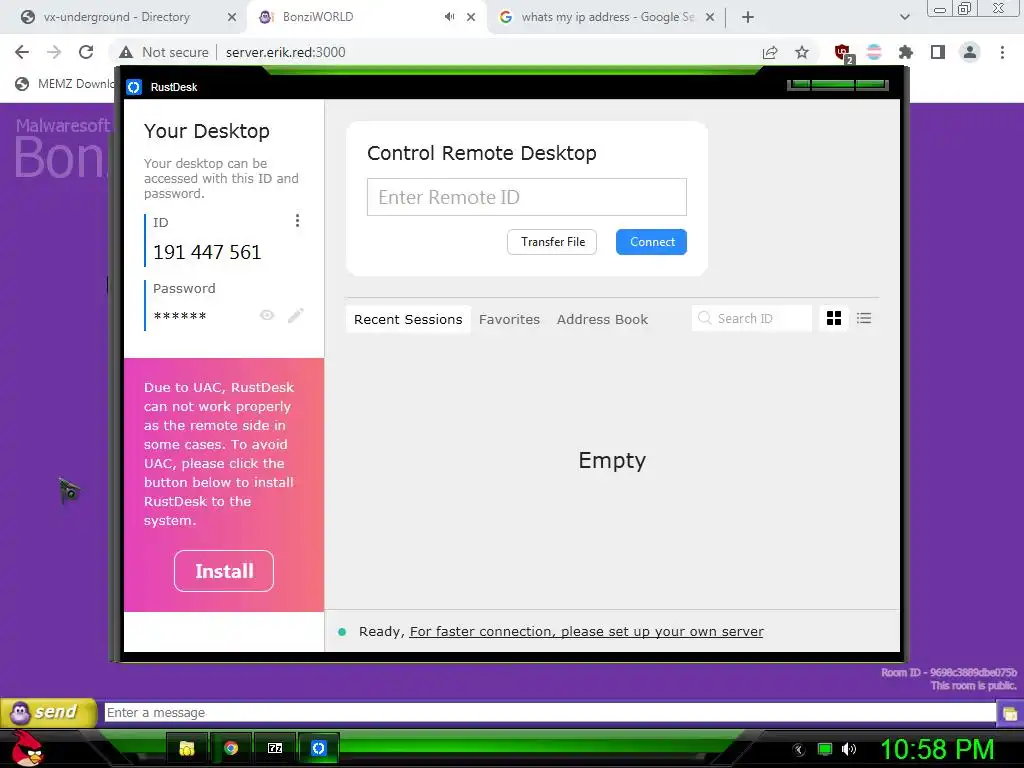This screenshot has height=768, width=1024.
Task: Mute audio on the BonziWORLD tab
Action: pyautogui.click(x=449, y=17)
